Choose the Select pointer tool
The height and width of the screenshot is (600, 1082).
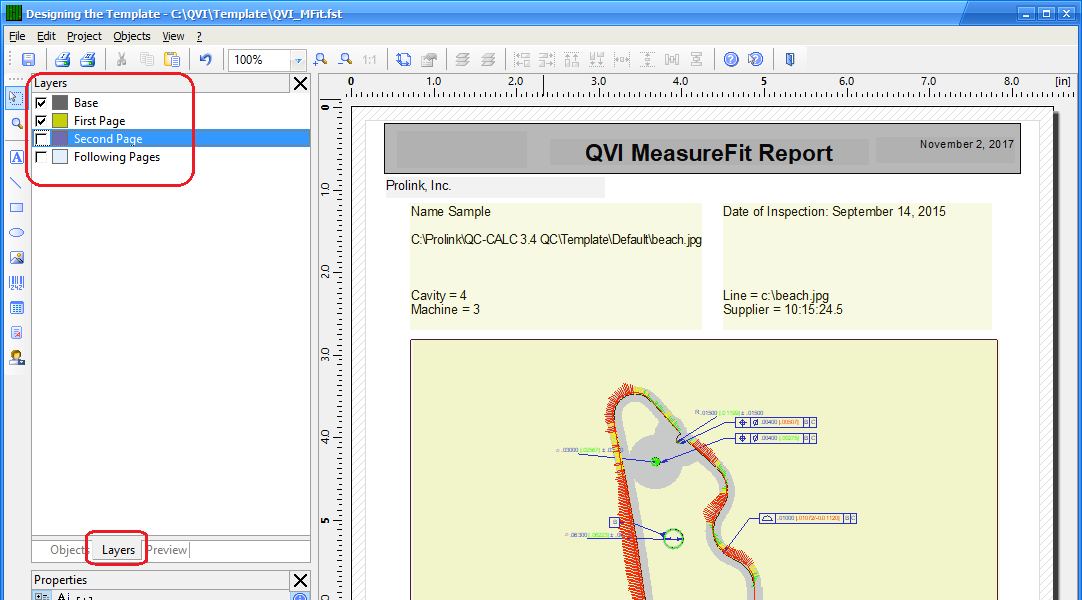coord(16,97)
